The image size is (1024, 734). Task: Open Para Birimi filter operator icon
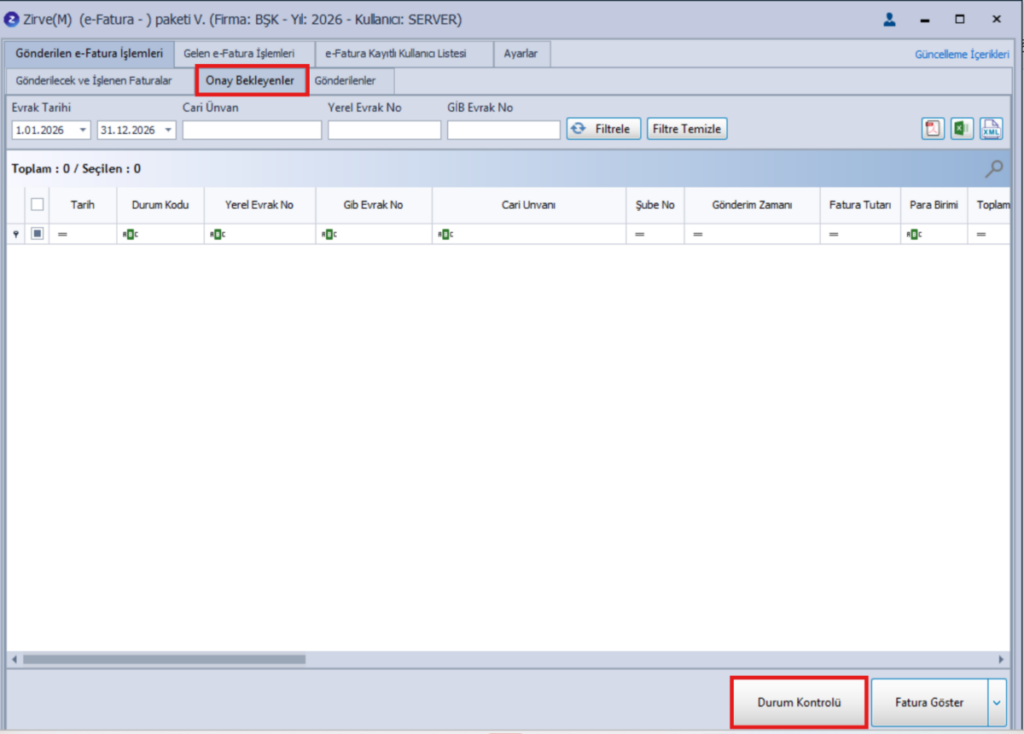[914, 234]
